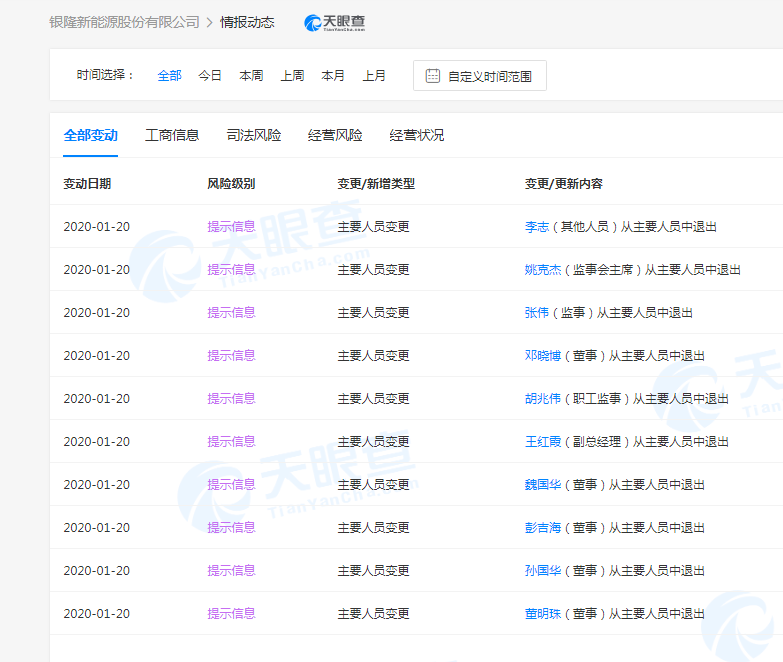Open the 自定义时间范围 picker
Image resolution: width=783 pixels, height=662 pixels.
coord(480,76)
